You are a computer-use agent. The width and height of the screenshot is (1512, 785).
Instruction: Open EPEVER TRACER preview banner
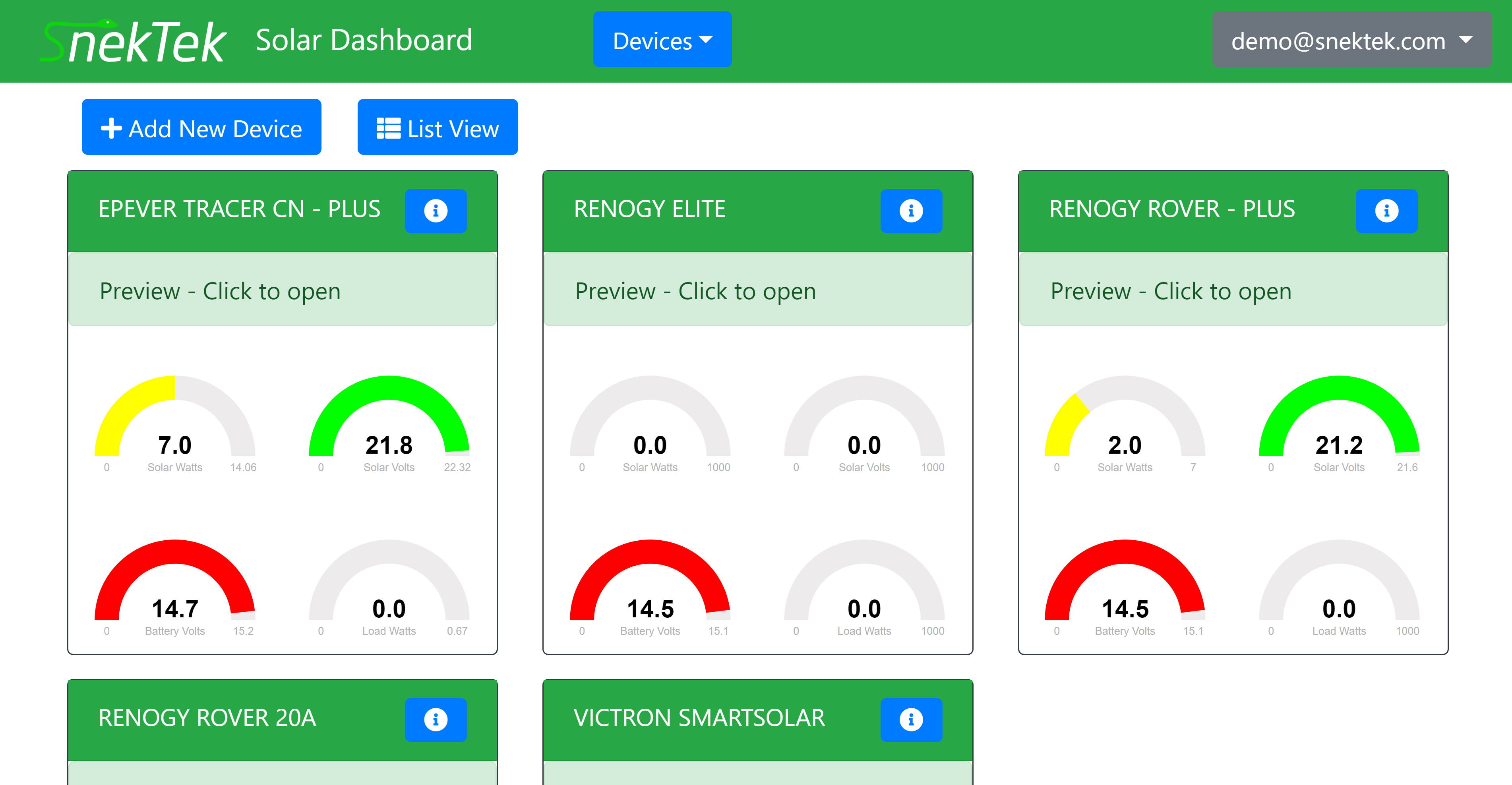282,290
